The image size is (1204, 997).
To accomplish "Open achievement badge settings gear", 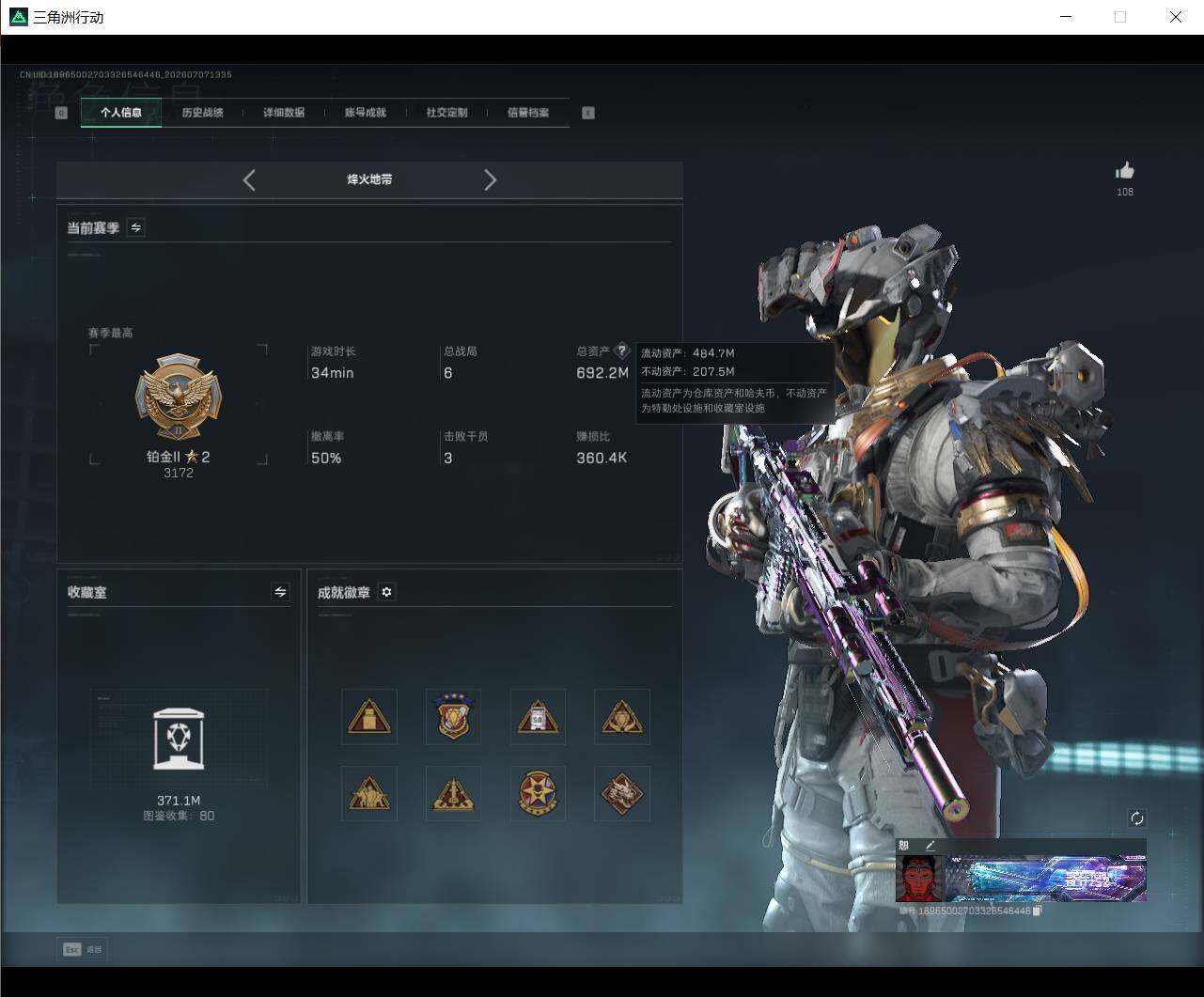I will click(386, 592).
